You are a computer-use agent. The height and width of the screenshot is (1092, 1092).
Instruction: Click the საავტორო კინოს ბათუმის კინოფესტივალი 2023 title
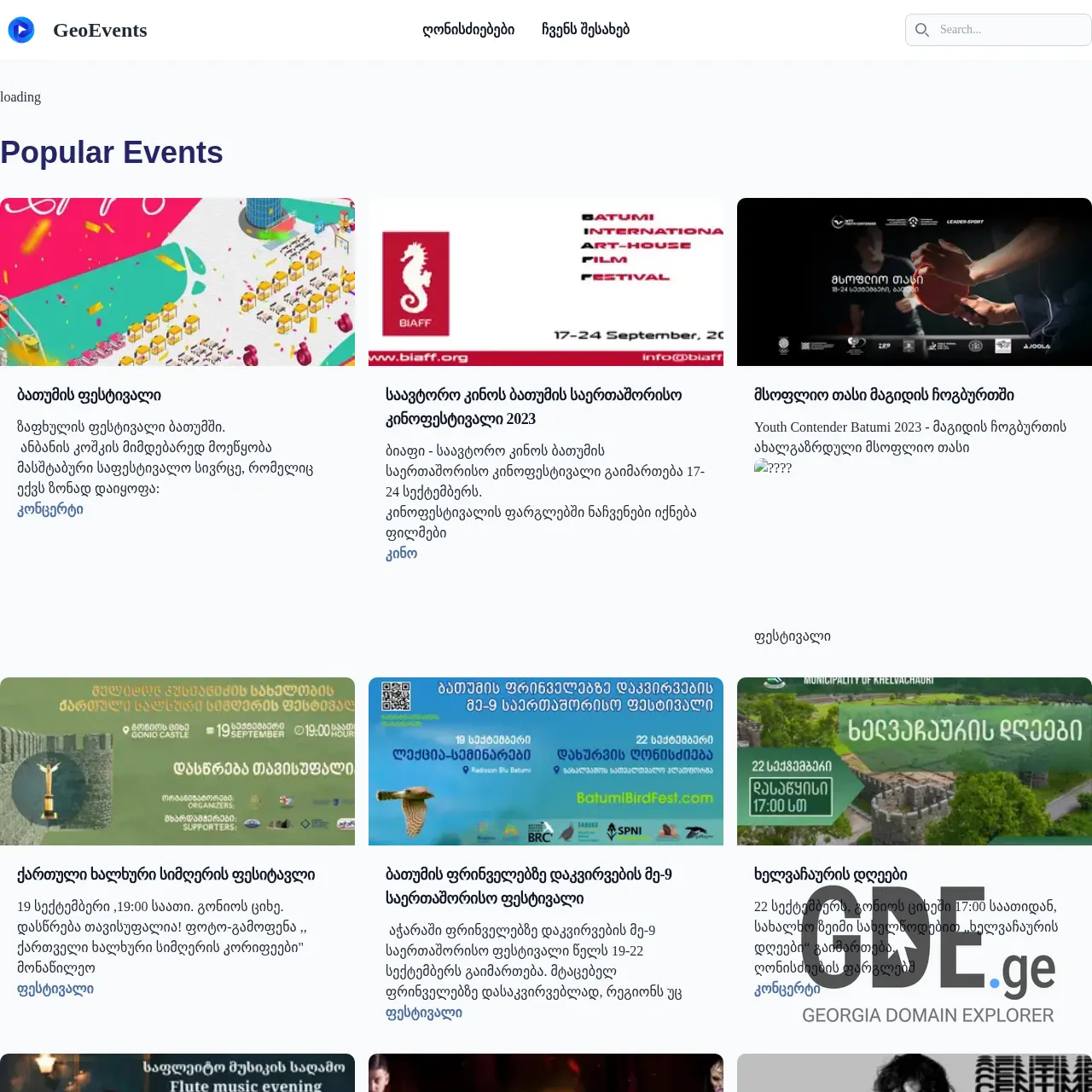click(534, 407)
